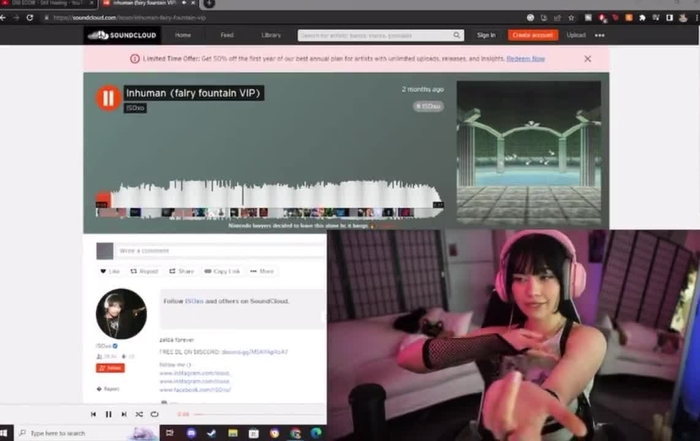Screen dimensions: 700x441
Task: Click the ISOxo tag pill
Action: pyautogui.click(x=428, y=106)
